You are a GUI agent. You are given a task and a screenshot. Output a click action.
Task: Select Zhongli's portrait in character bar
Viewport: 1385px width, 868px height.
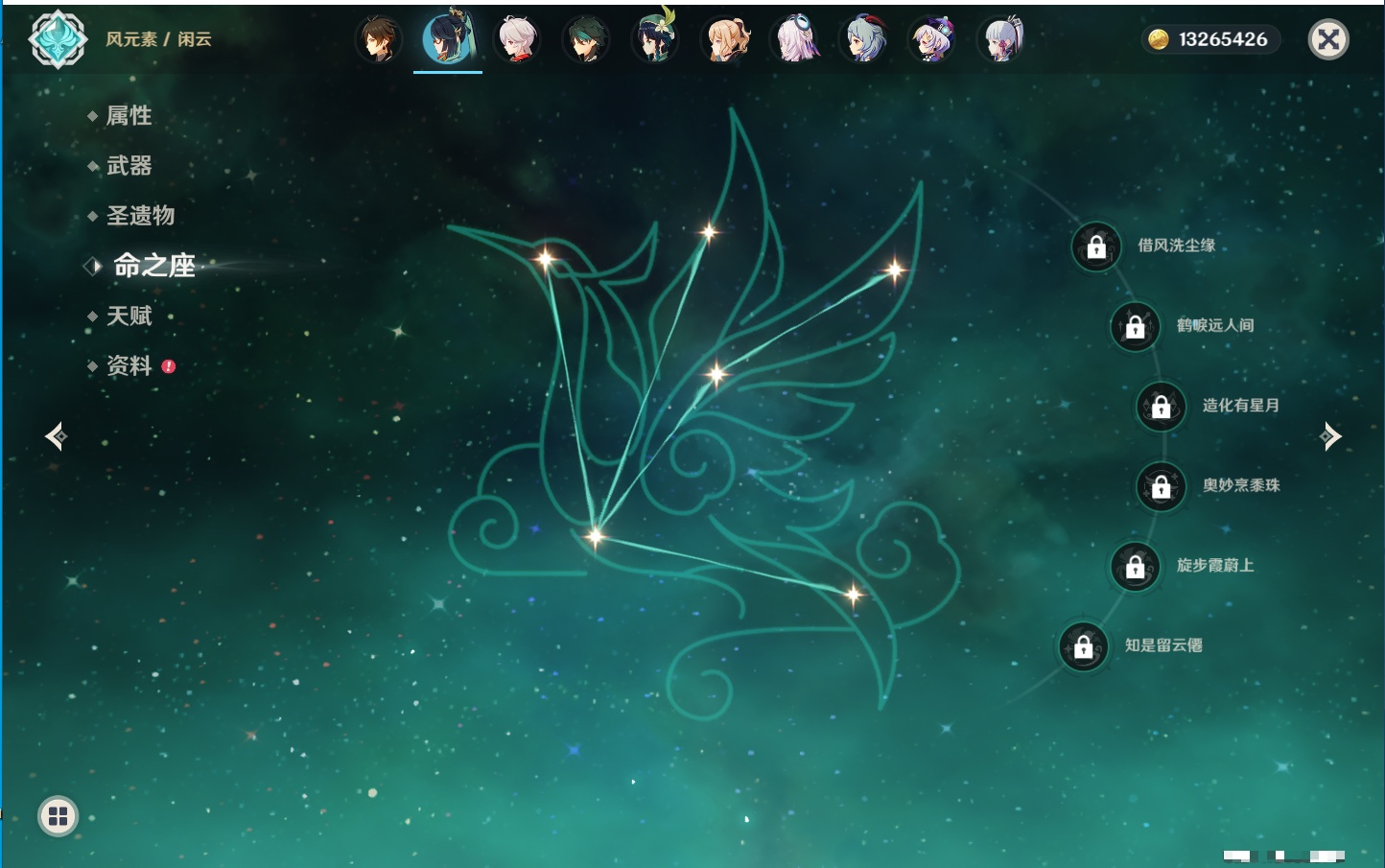click(x=379, y=39)
